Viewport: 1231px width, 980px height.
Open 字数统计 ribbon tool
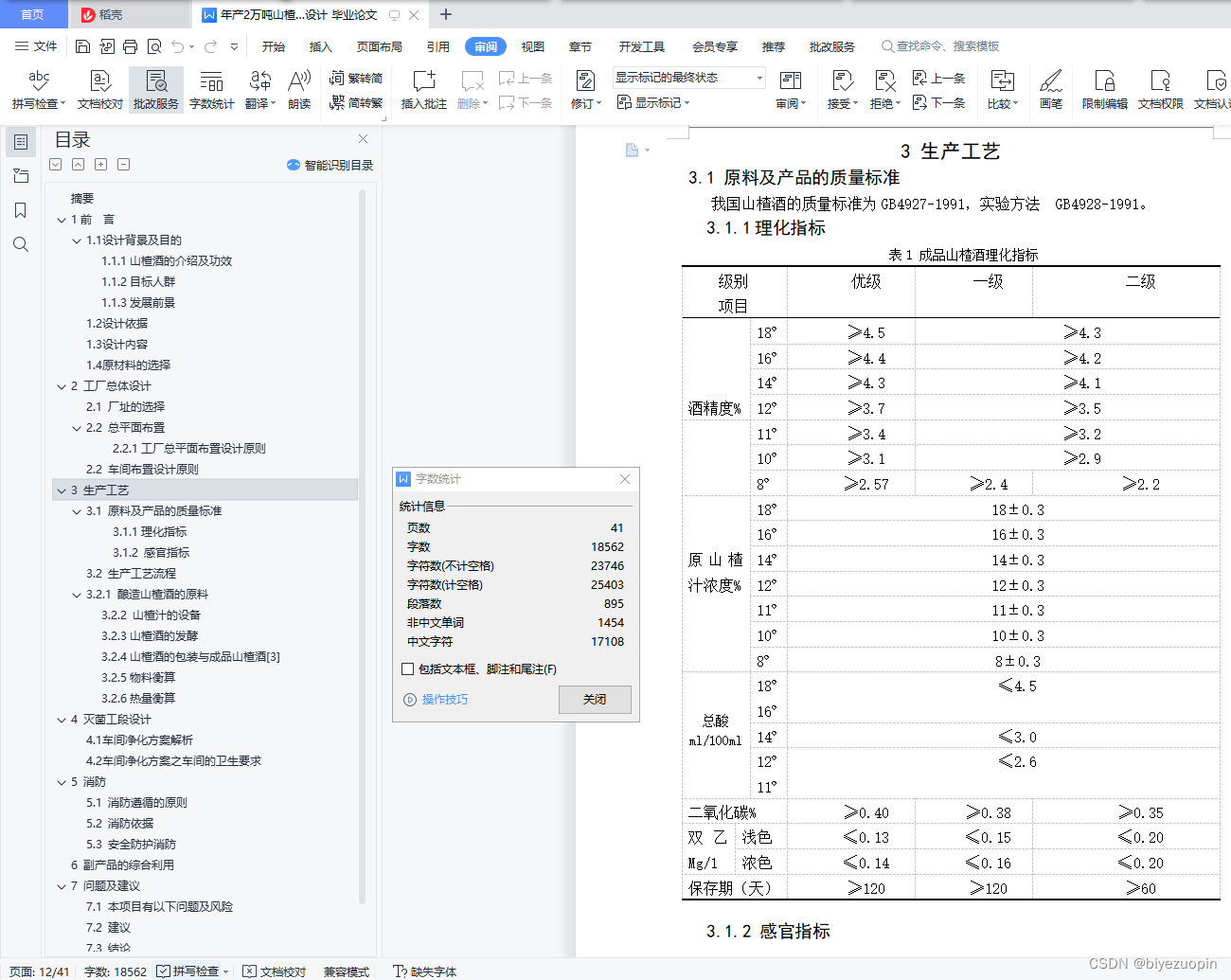(211, 90)
